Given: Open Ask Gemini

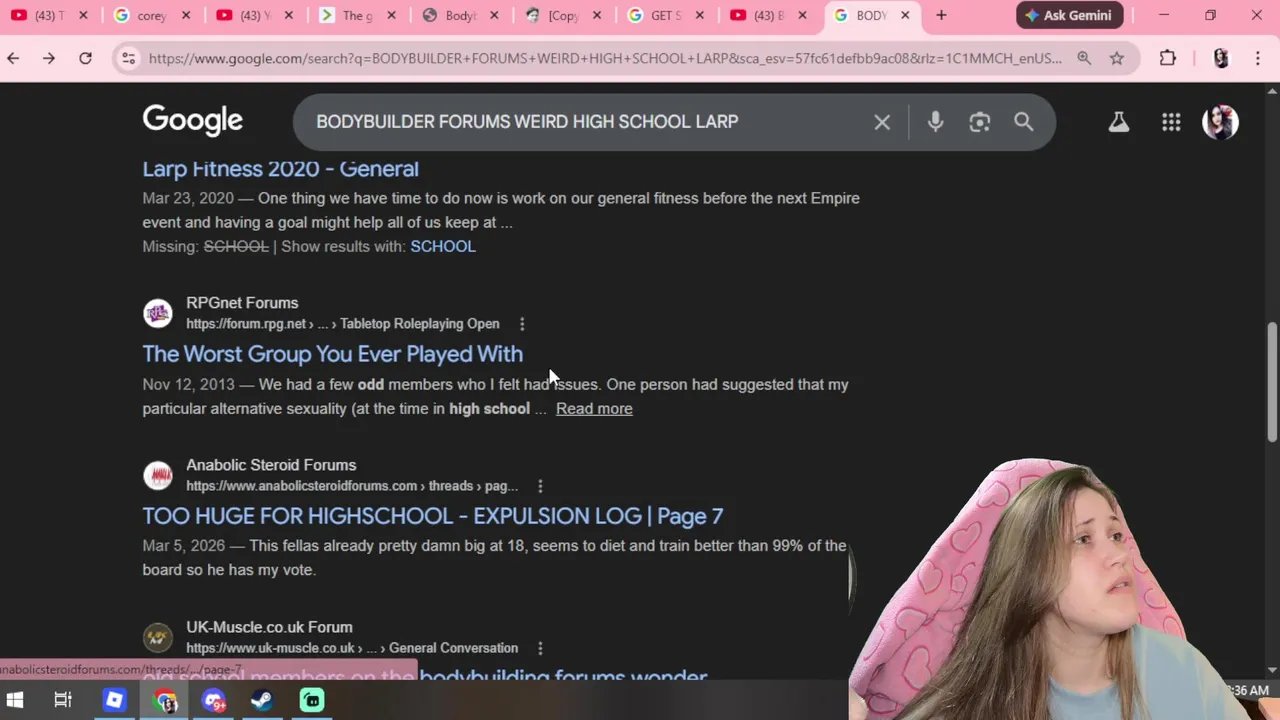Looking at the screenshot, I should pyautogui.click(x=1069, y=15).
